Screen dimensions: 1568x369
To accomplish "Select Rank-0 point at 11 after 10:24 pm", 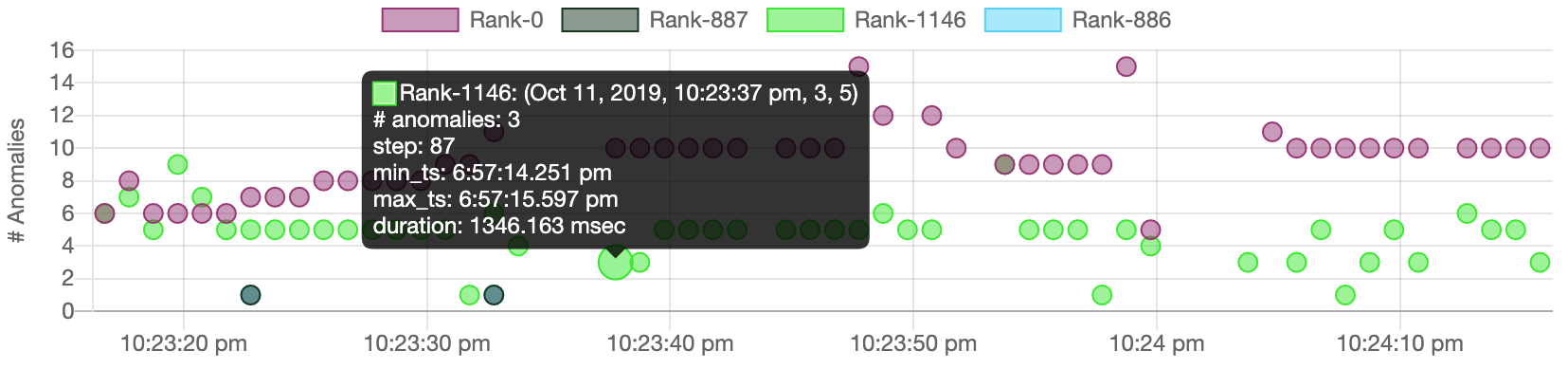I will coord(1272,132).
